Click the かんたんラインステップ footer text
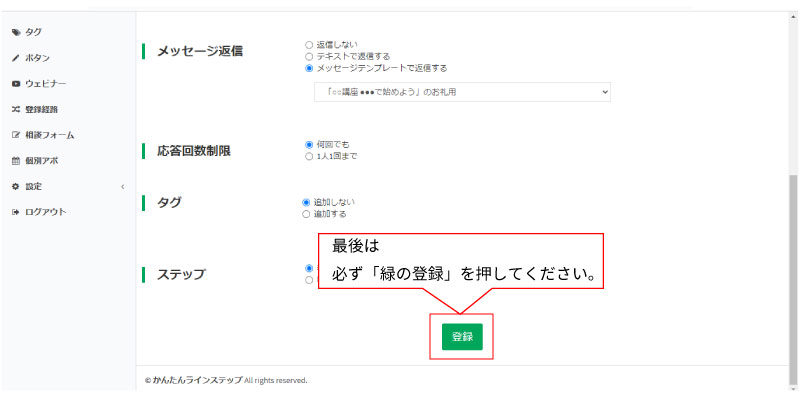 pyautogui.click(x=197, y=380)
